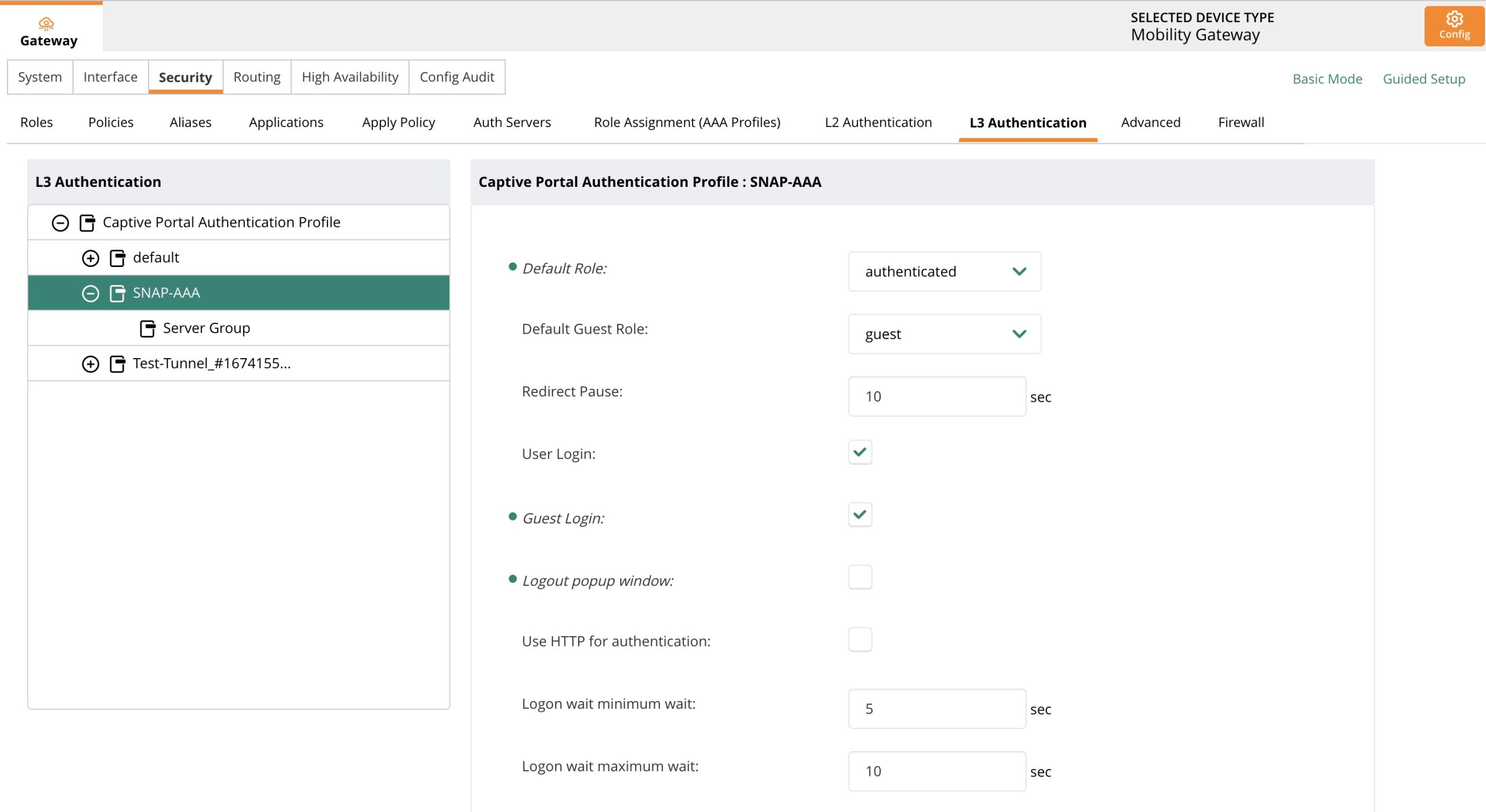Click profile icon beside Captive Portal Authentication Profile
This screenshot has width=1486, height=812.
pos(87,223)
